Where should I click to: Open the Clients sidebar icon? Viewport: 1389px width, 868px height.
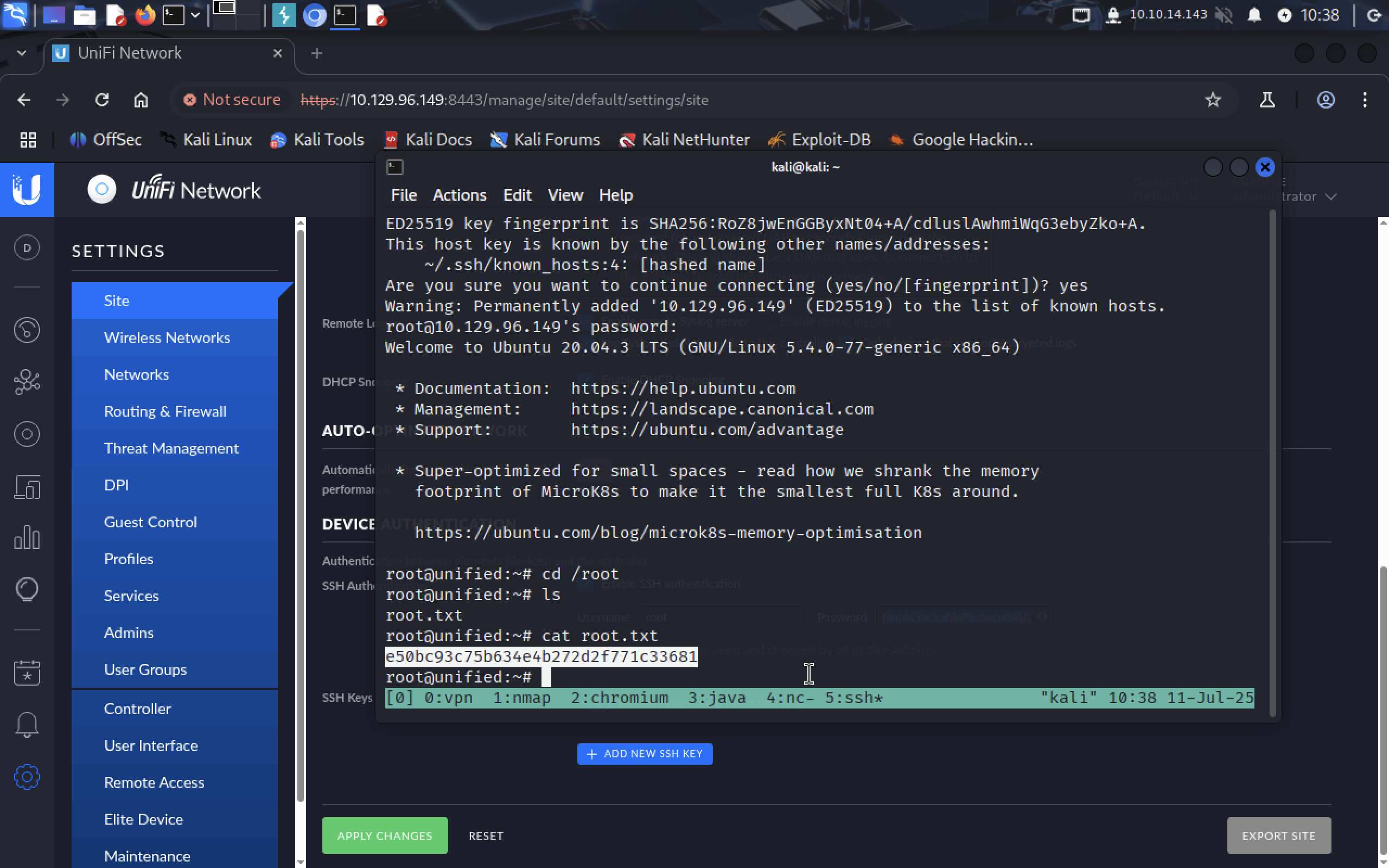tap(27, 487)
